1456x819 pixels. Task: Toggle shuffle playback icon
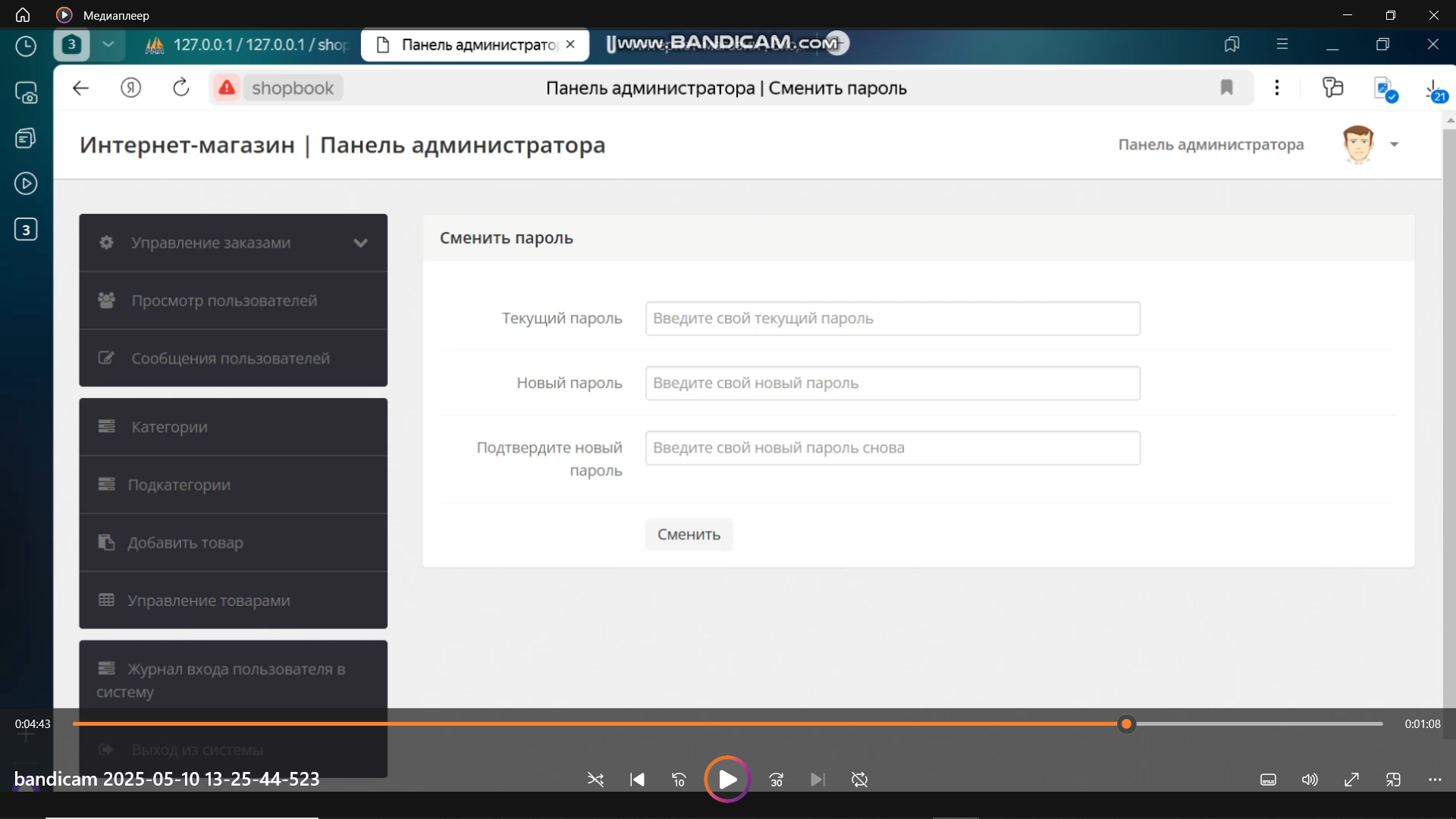click(595, 780)
